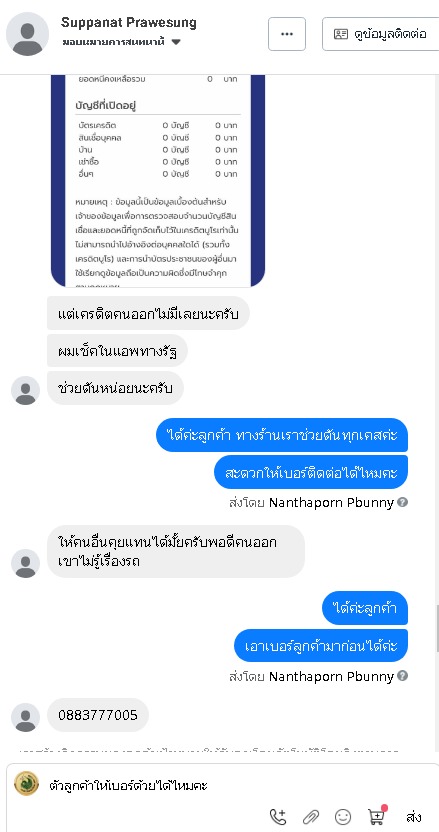This screenshot has width=439, height=832.
Task: Click the conversation vertical scrollbar thumb
Action: point(437,628)
